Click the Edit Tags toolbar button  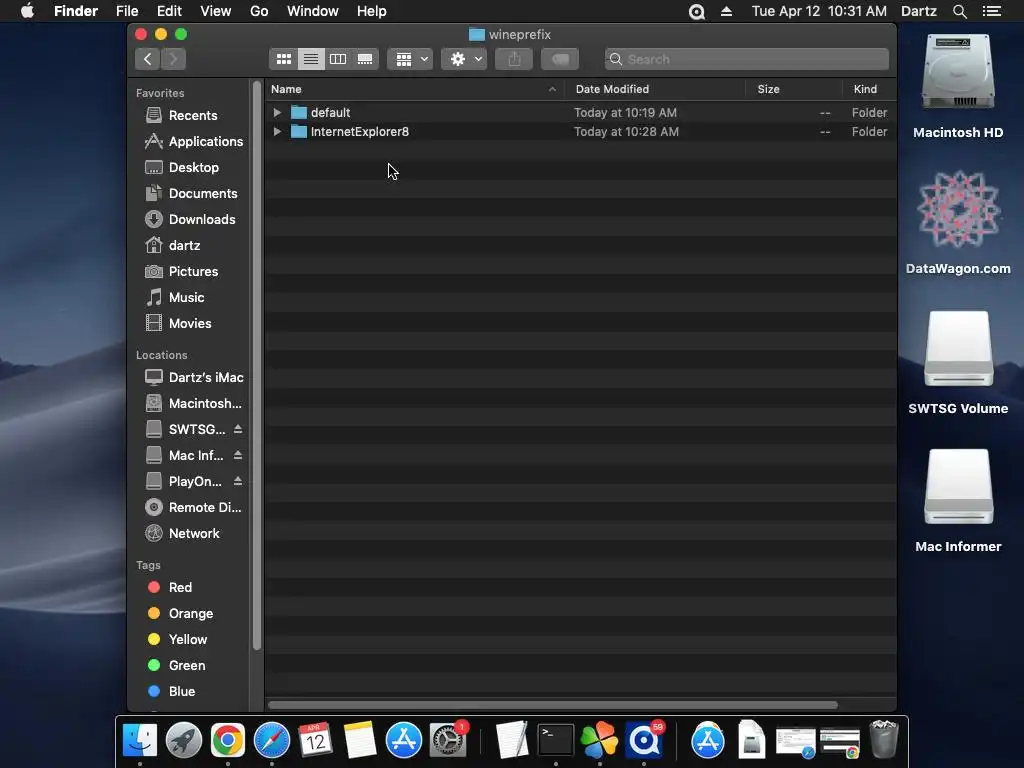pyautogui.click(x=560, y=59)
